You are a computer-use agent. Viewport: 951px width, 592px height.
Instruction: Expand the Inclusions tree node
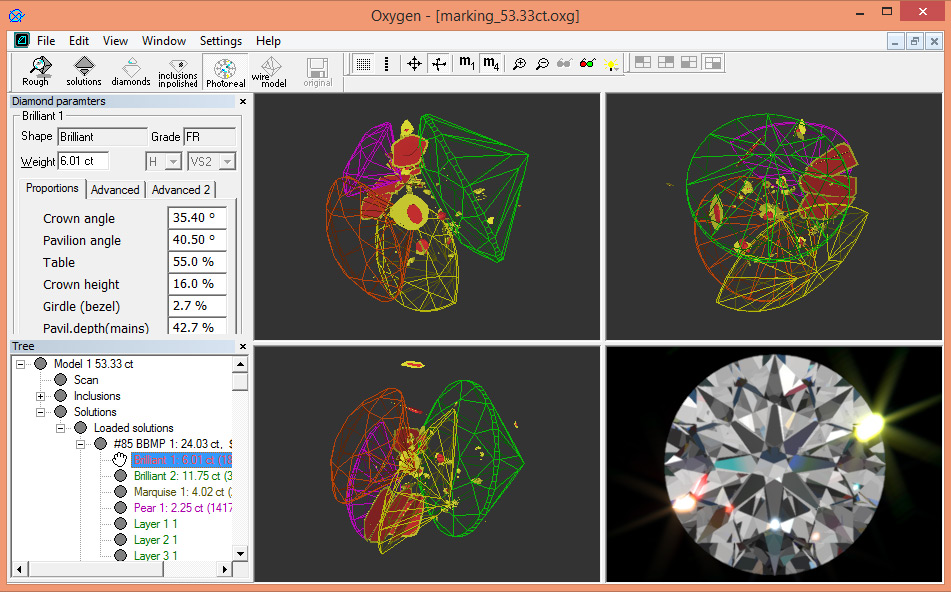41,396
